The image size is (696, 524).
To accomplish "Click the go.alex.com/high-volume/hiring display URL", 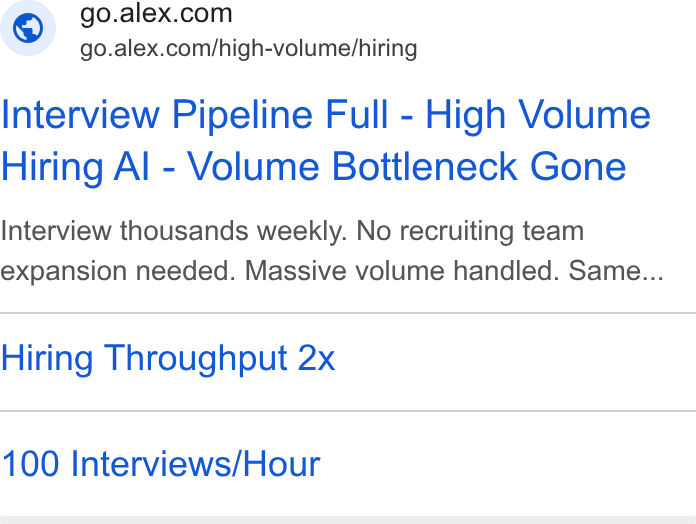I will [249, 48].
